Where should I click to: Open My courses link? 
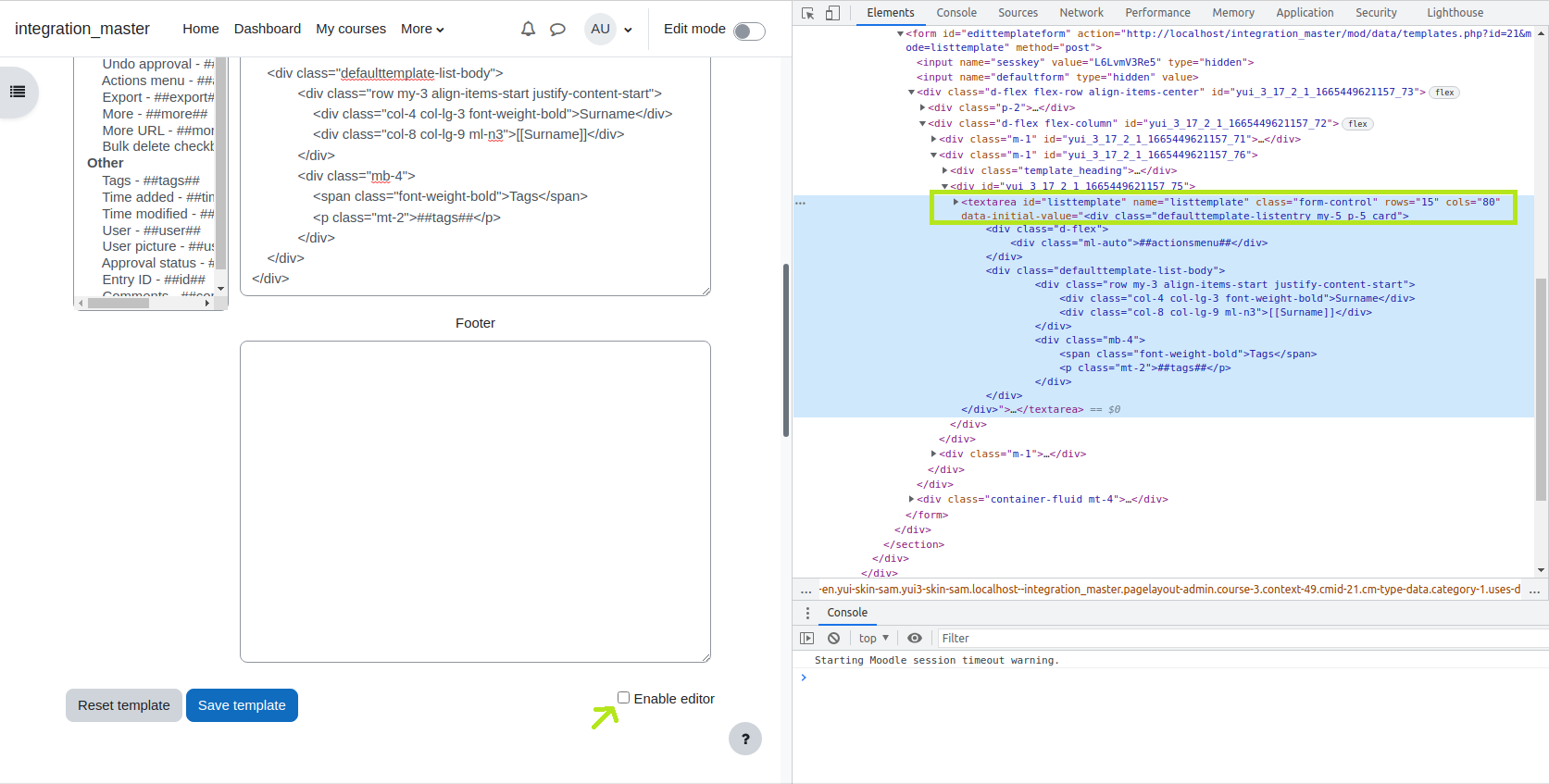click(351, 29)
